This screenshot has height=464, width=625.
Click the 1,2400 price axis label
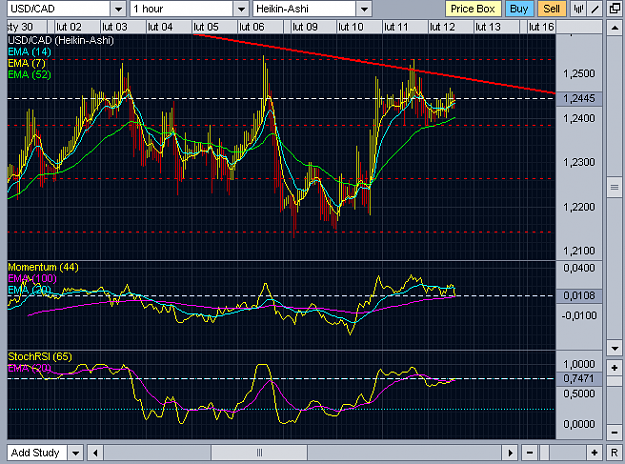click(x=579, y=118)
